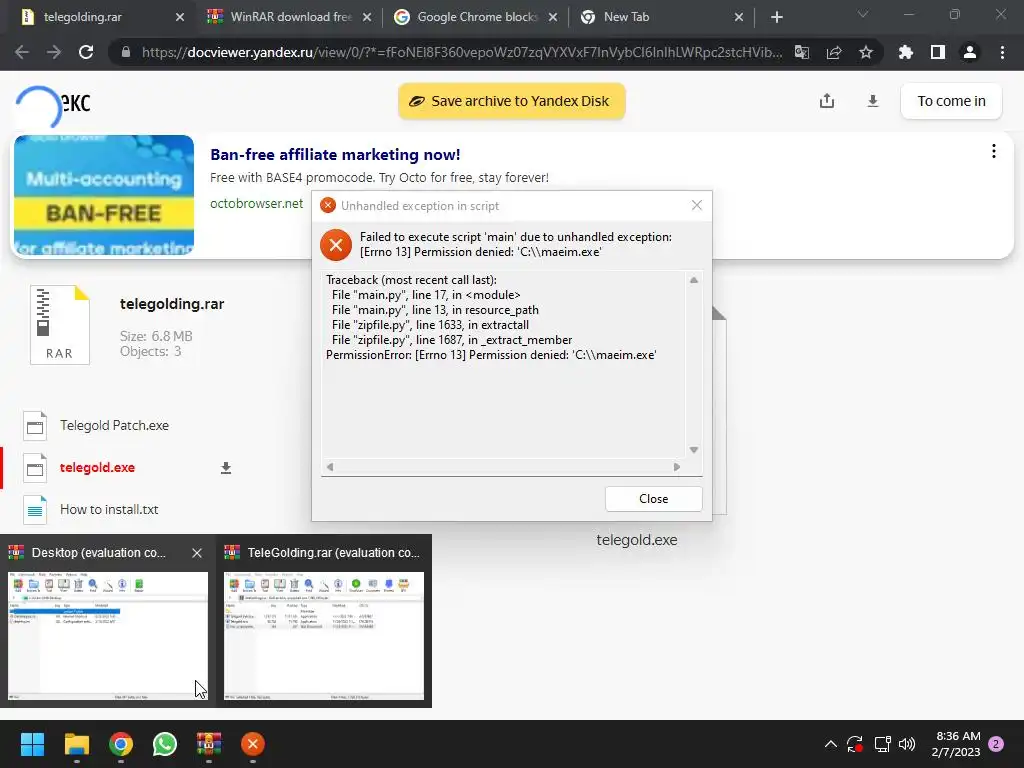This screenshot has width=1024, height=768.
Task: Close the unhandled exception dialog
Action: (x=653, y=499)
